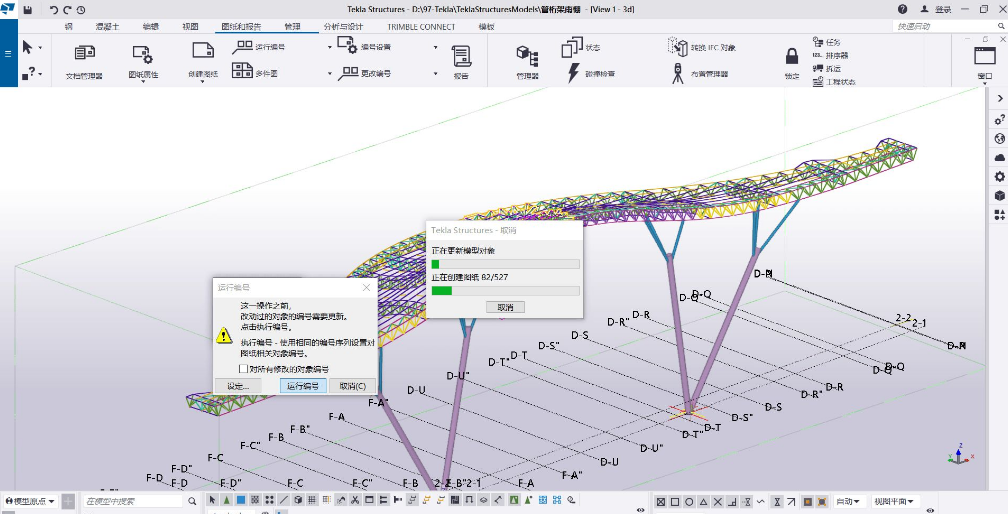Click the 正在创建图纸 progress bar

coord(505,290)
